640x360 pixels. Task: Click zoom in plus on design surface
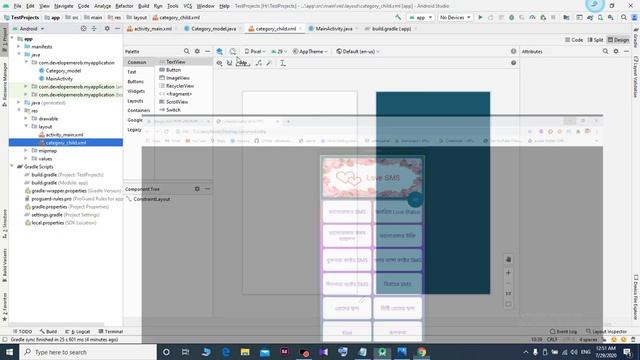click(x=508, y=273)
